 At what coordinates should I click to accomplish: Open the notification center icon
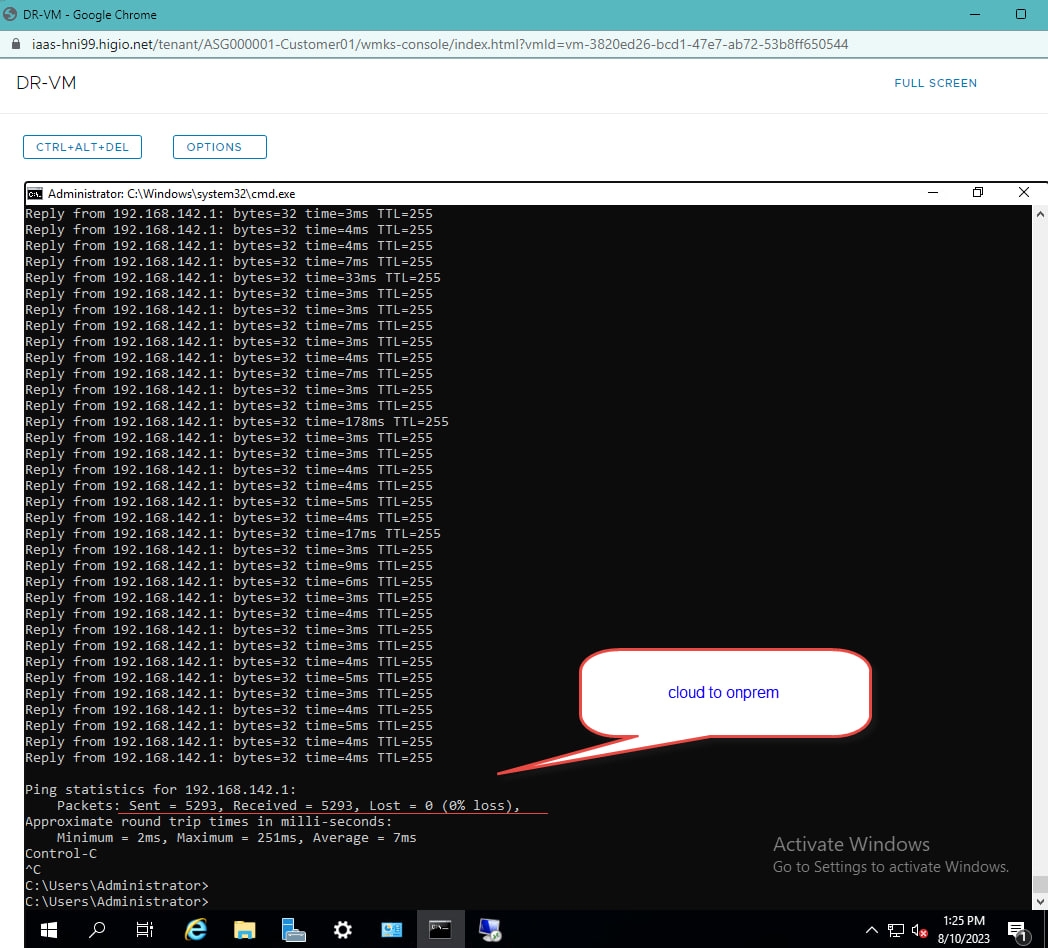[x=1018, y=930]
